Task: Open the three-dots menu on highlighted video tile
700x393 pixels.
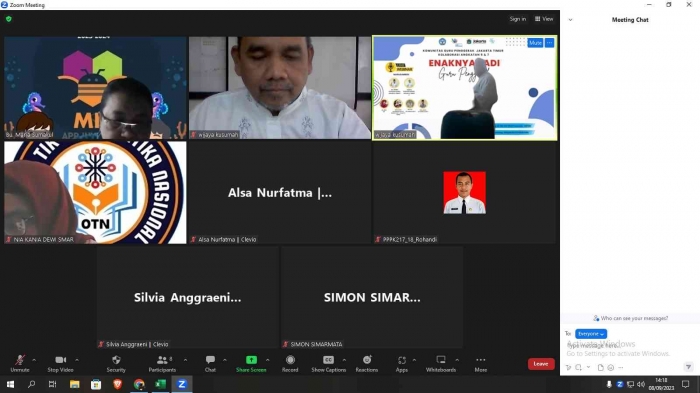Action: (x=550, y=43)
